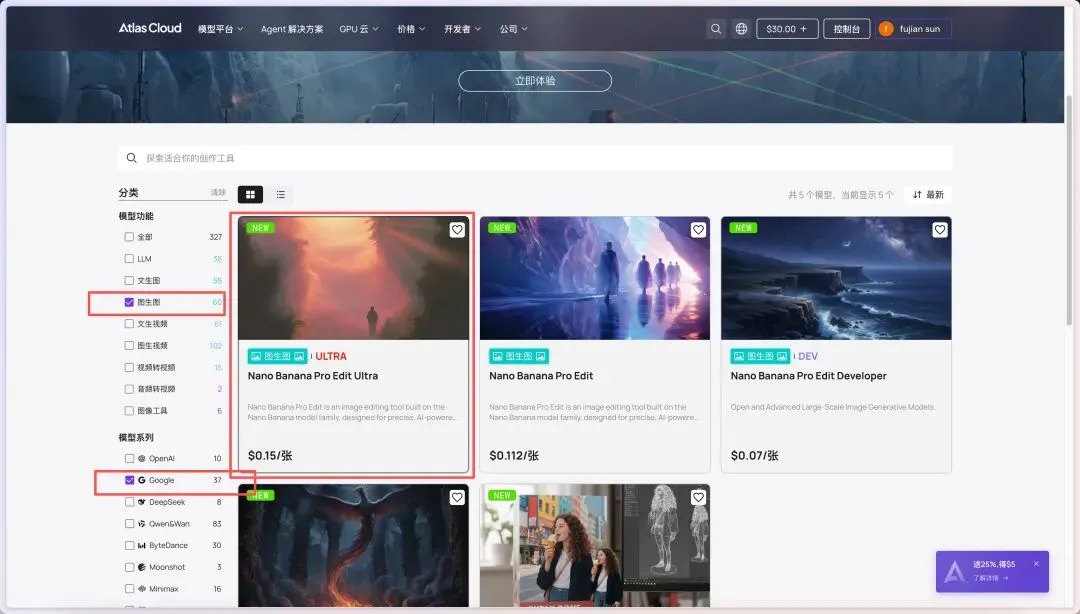
Task: Check the DeepSeek checkbox
Action: coord(129,502)
